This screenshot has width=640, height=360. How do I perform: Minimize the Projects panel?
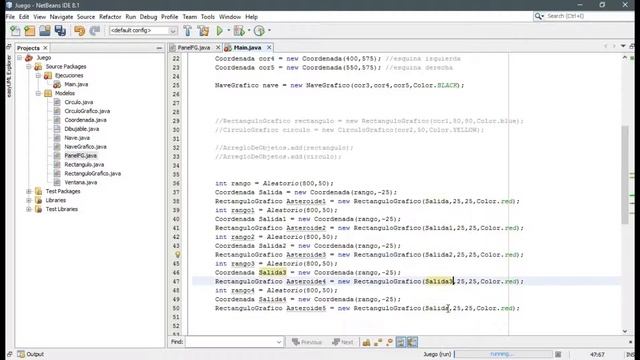point(159,48)
